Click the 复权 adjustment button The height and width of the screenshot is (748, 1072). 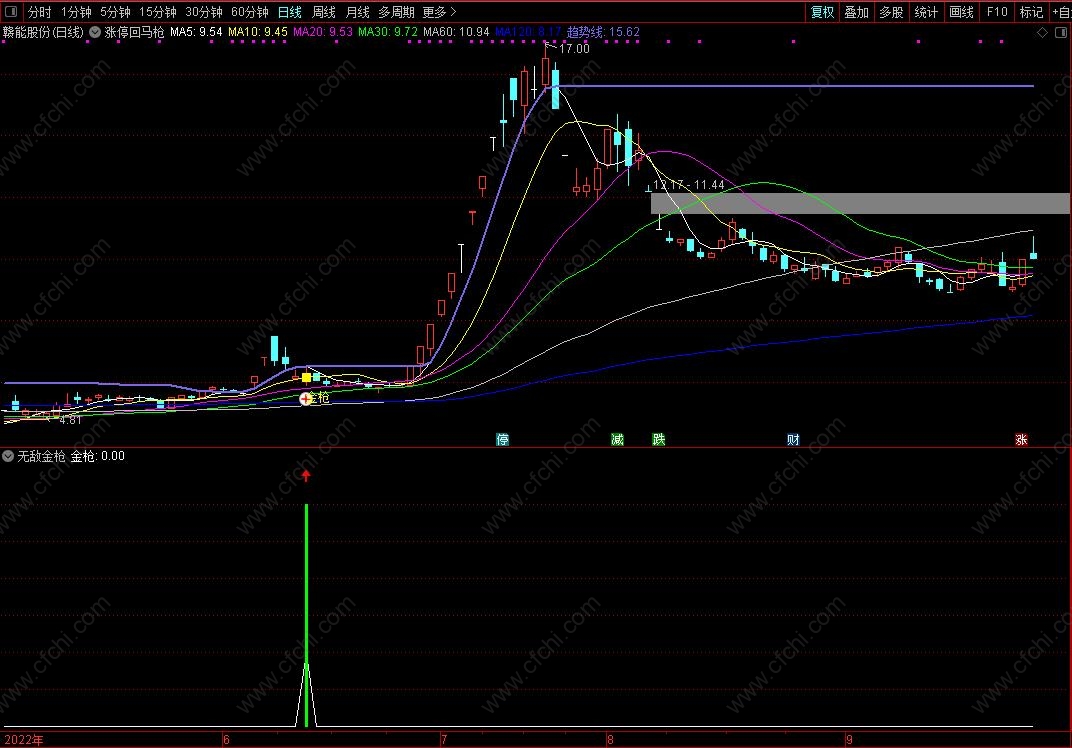pos(822,12)
